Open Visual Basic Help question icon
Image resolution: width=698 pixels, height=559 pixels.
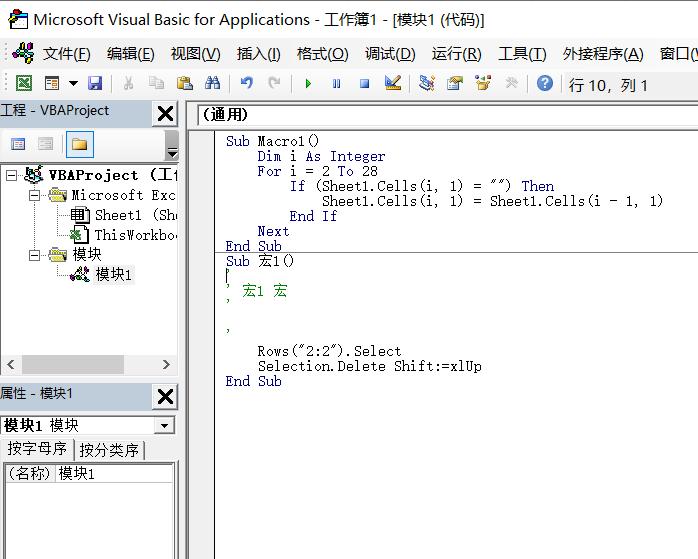pyautogui.click(x=545, y=83)
